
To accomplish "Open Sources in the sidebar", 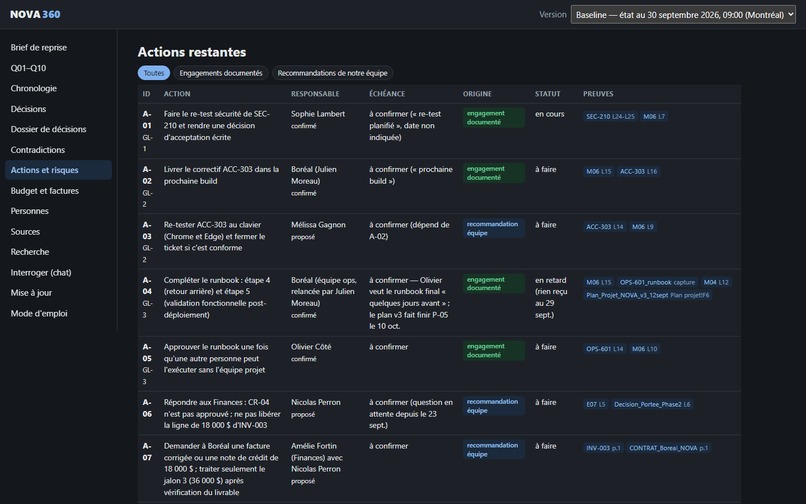I will tap(59, 231).
